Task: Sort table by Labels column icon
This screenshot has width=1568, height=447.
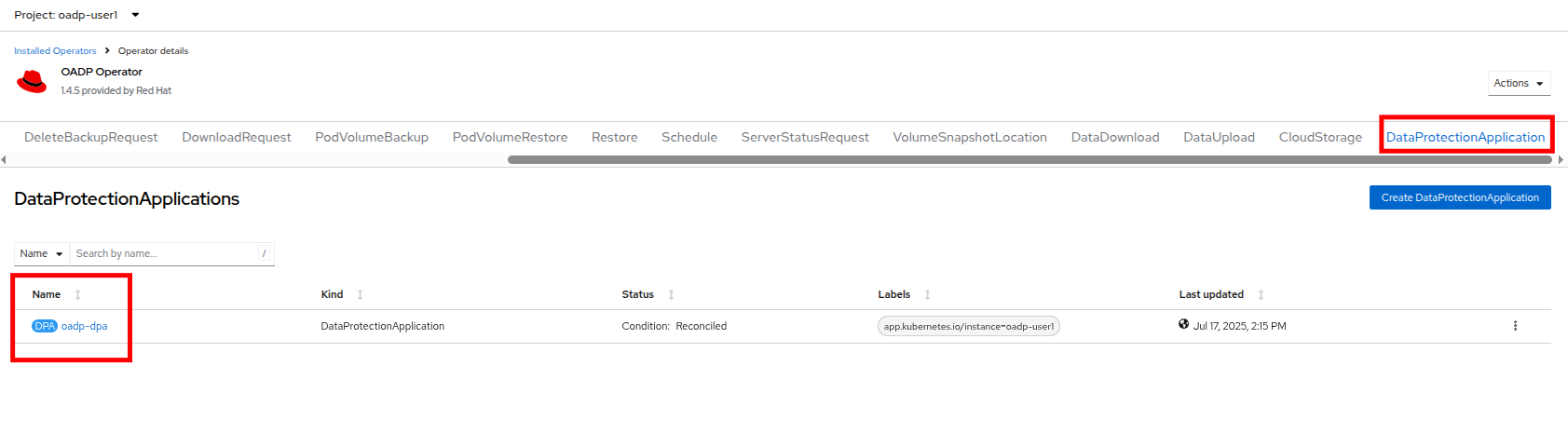Action: (x=927, y=295)
